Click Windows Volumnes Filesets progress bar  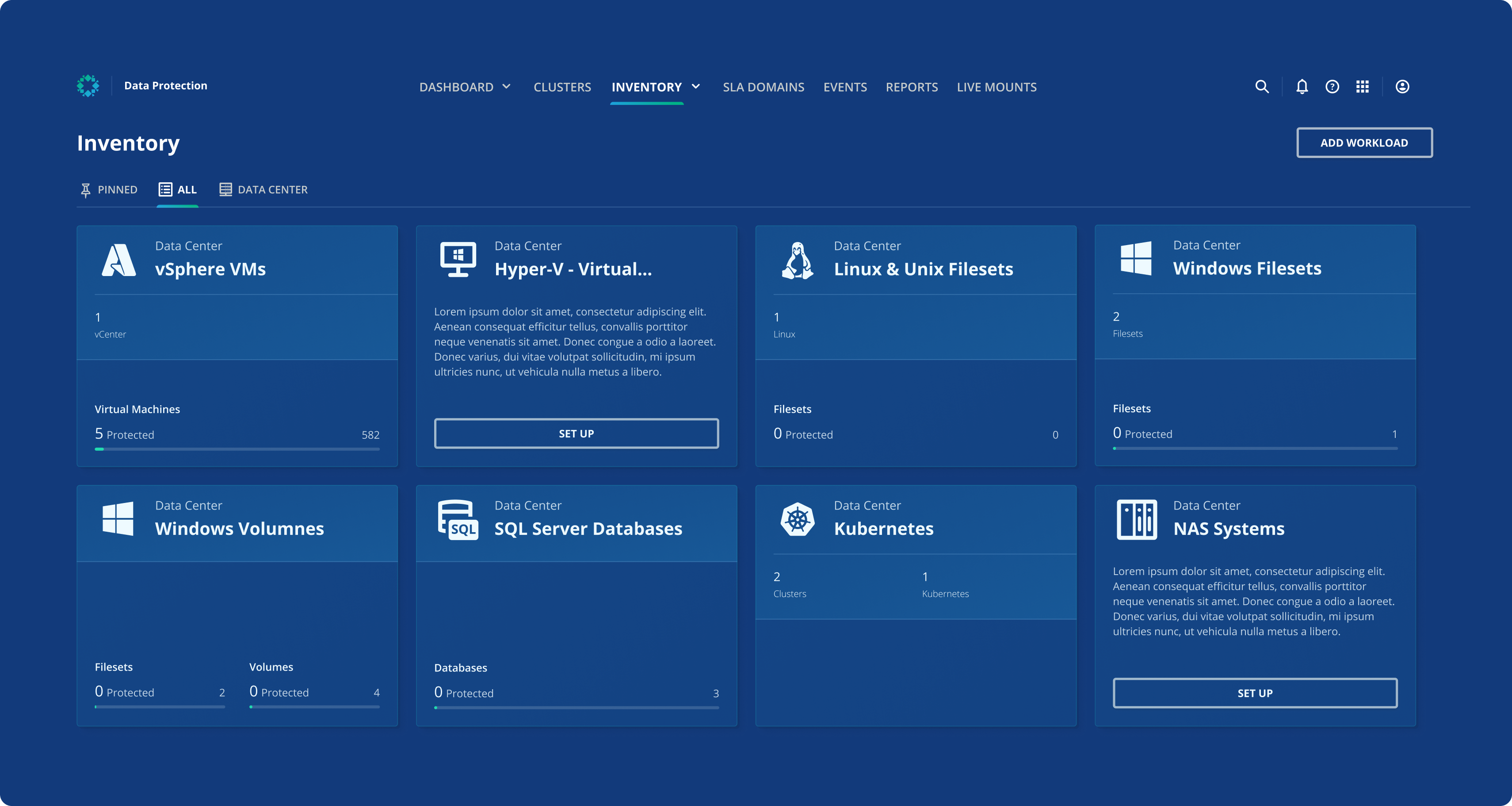tap(160, 707)
